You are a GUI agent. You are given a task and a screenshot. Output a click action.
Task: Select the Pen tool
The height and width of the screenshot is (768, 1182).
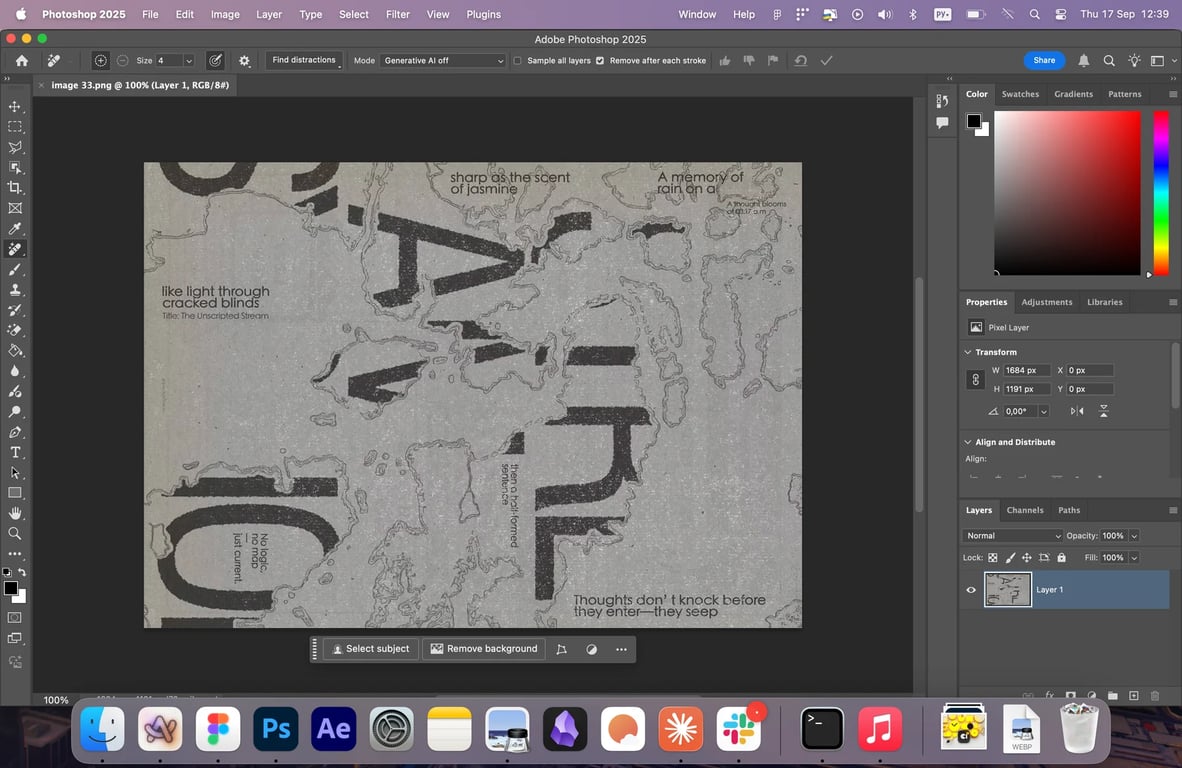pos(14,432)
